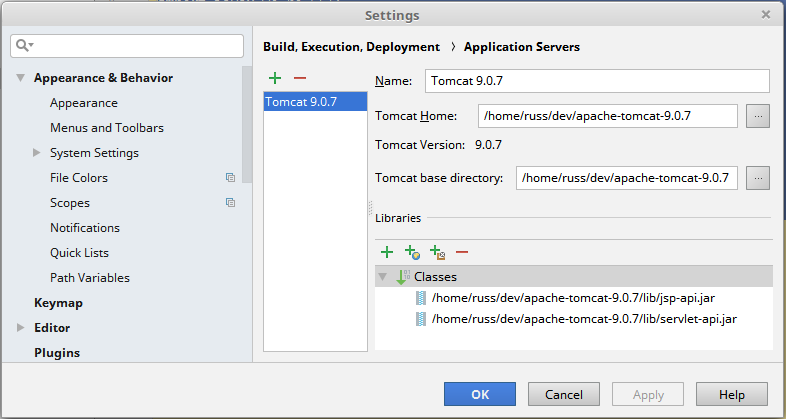Open Quick Lists settings

click(79, 253)
